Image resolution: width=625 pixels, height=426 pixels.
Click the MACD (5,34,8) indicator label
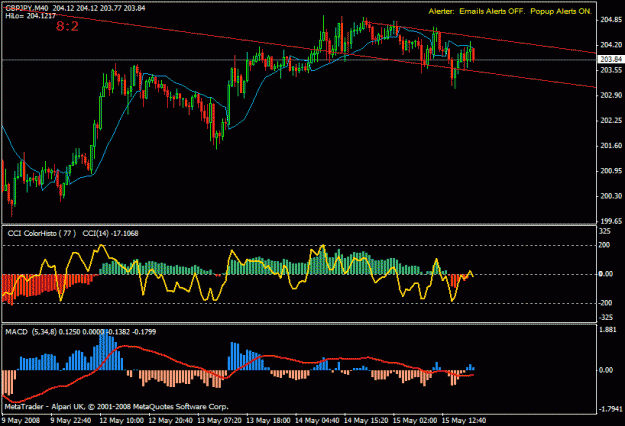(x=31, y=332)
